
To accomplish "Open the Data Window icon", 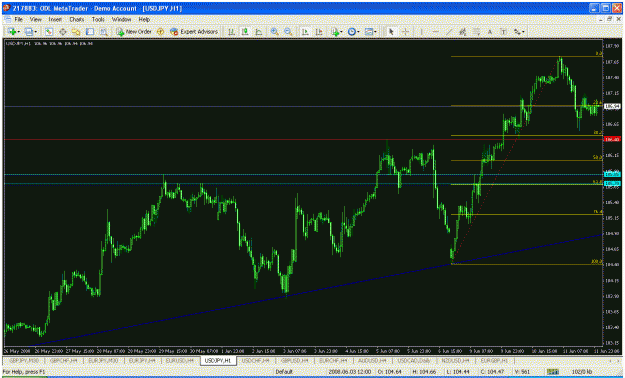I will pyautogui.click(x=63, y=32).
